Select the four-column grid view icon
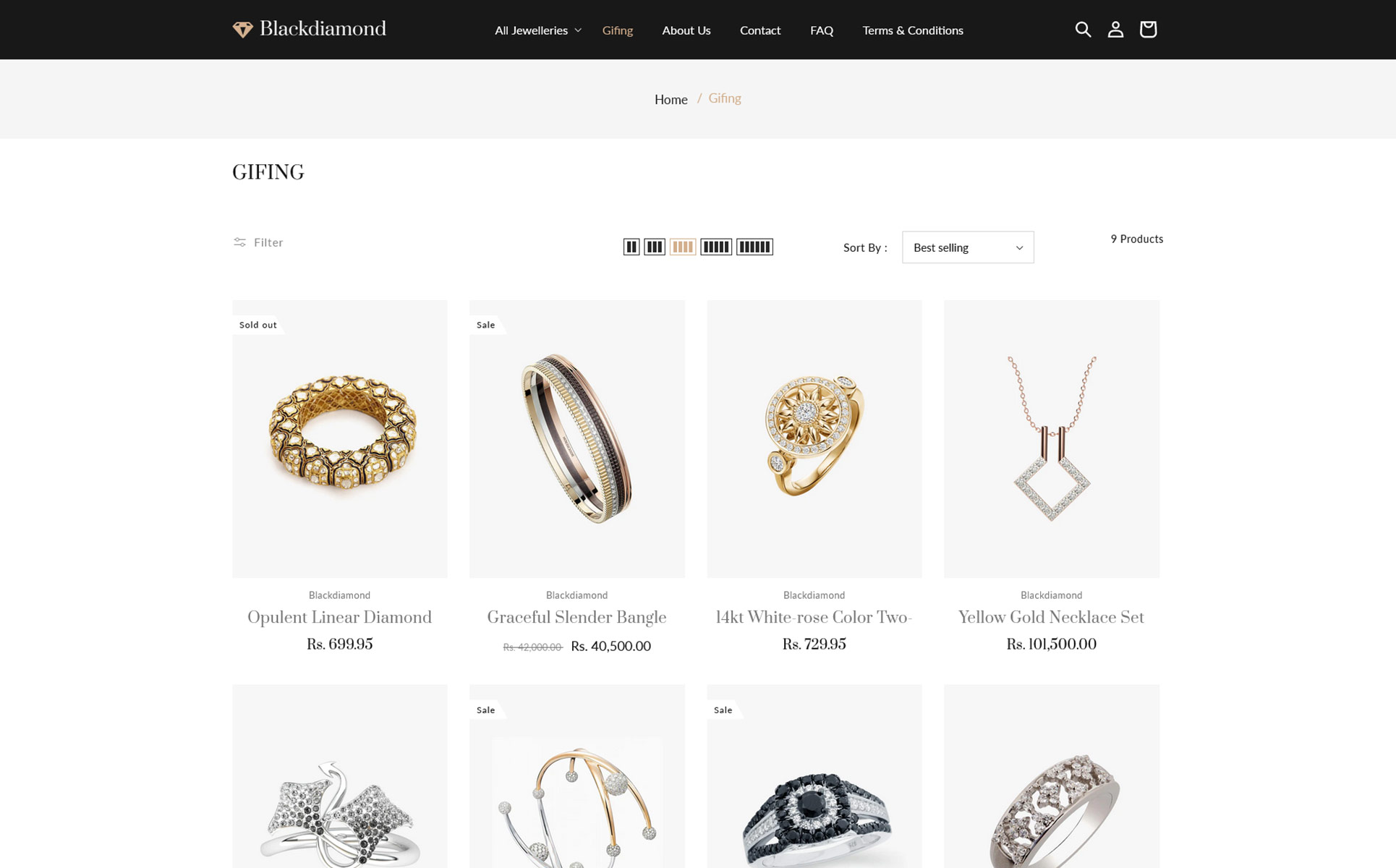The width and height of the screenshot is (1396, 868). click(682, 247)
